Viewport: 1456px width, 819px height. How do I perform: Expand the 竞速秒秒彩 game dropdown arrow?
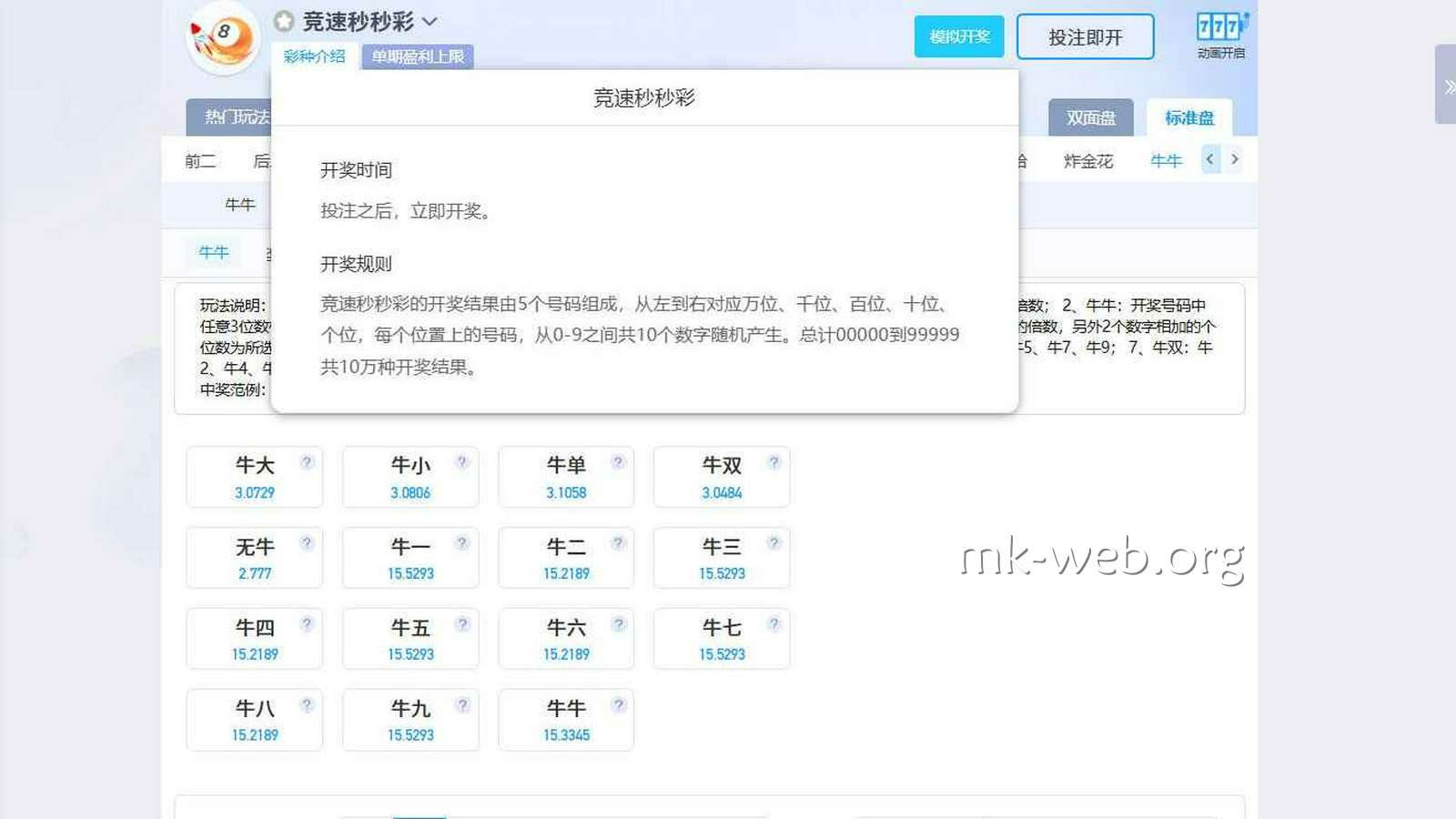coord(430,21)
